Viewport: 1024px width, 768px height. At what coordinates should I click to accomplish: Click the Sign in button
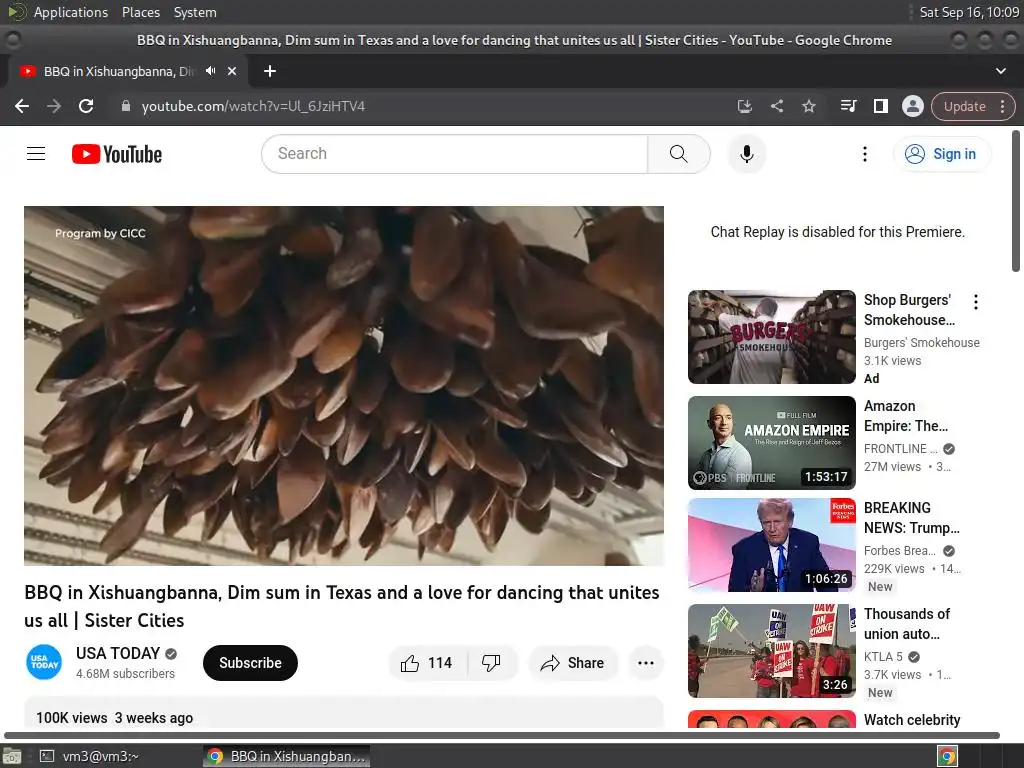click(x=941, y=154)
